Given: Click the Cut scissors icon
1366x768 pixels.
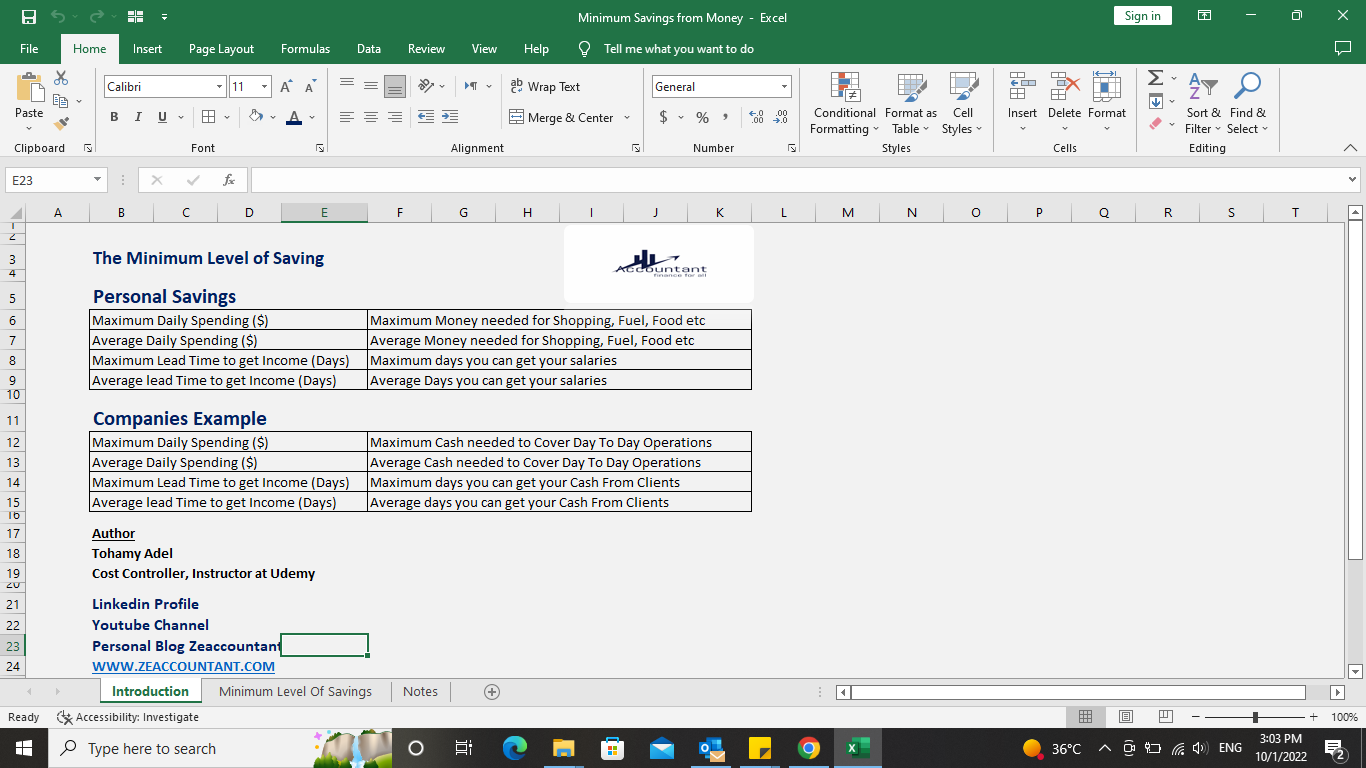Looking at the screenshot, I should coord(61,78).
